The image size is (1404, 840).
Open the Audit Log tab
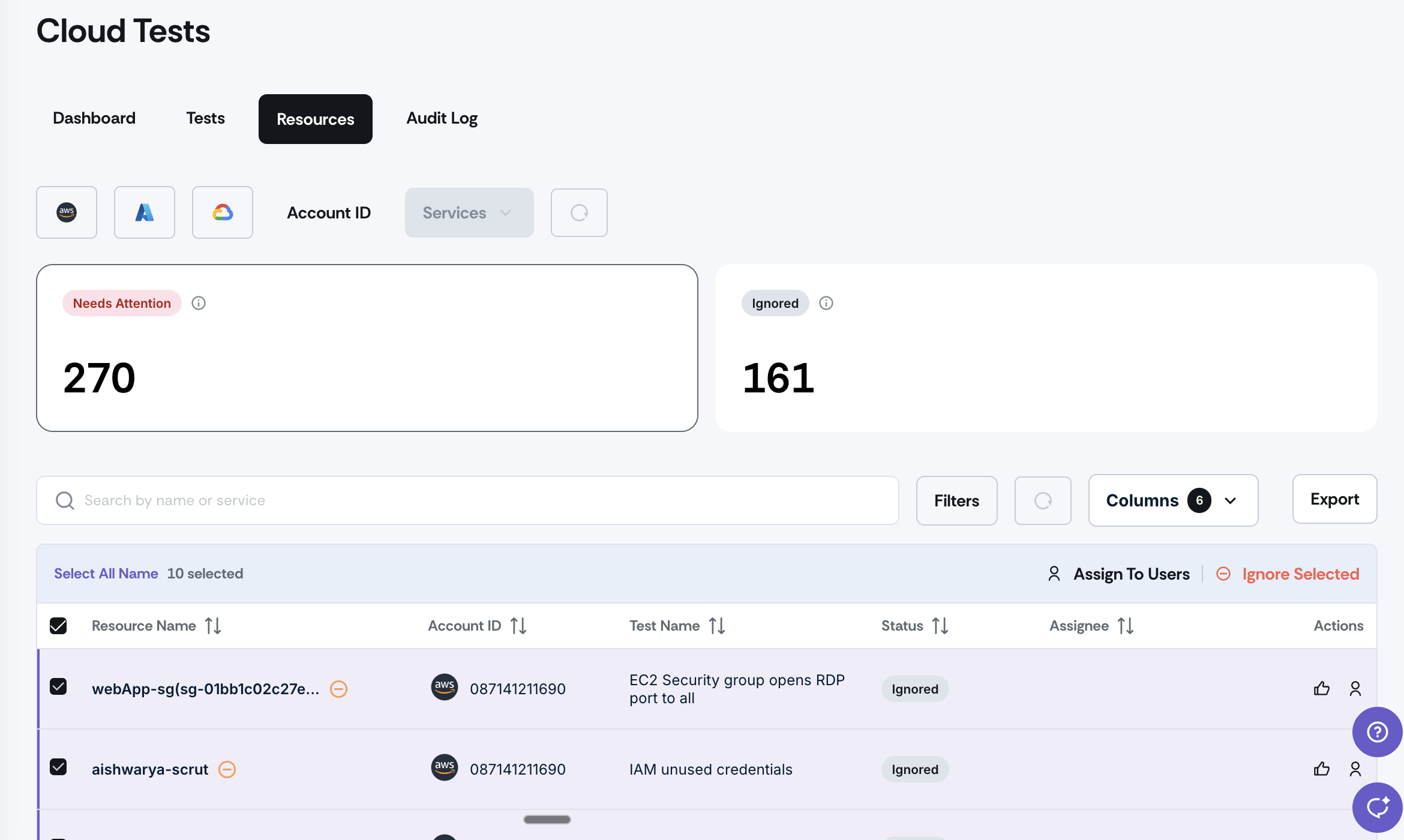tap(442, 118)
